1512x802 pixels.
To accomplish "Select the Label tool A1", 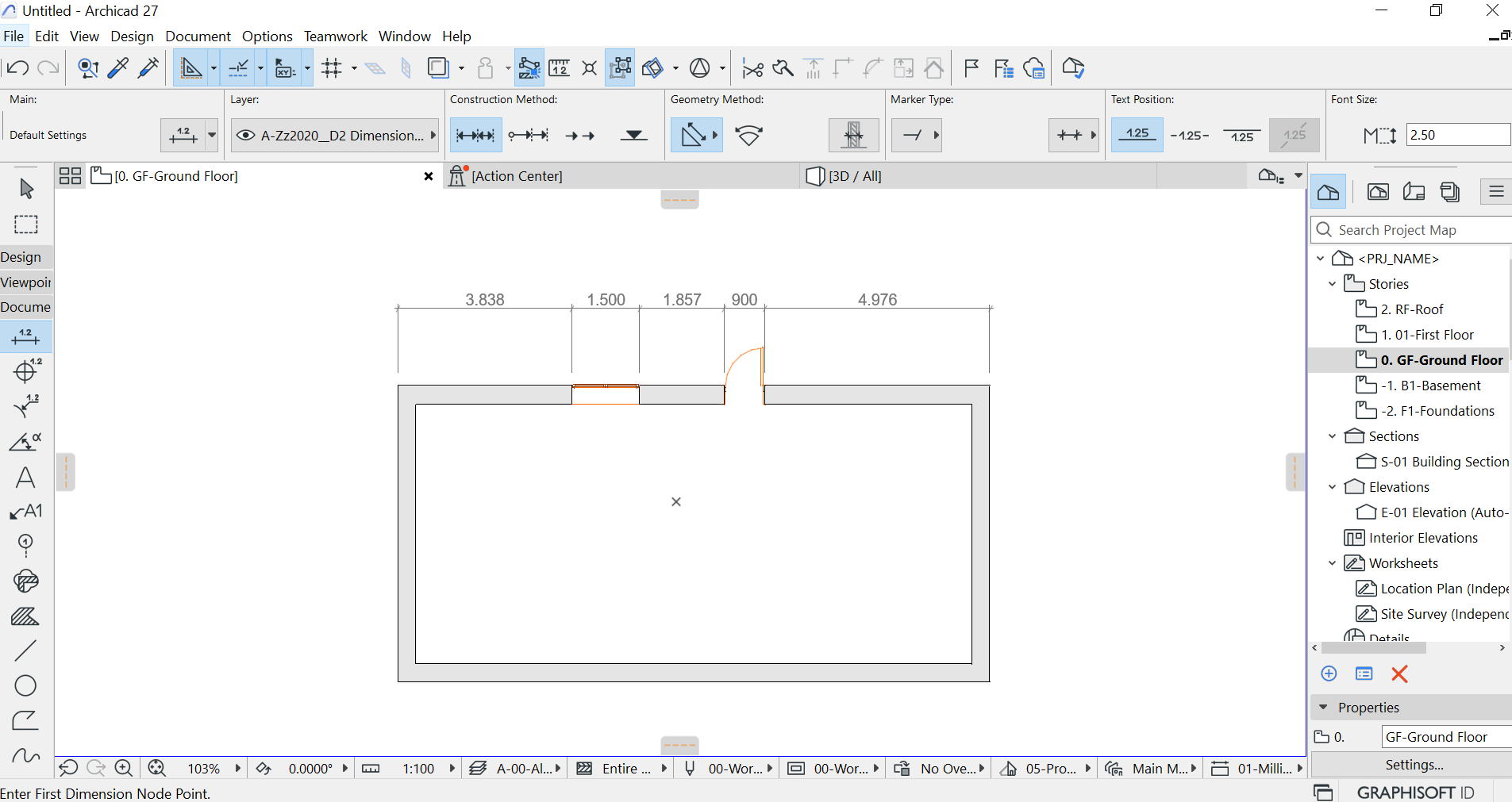I will tap(26, 512).
